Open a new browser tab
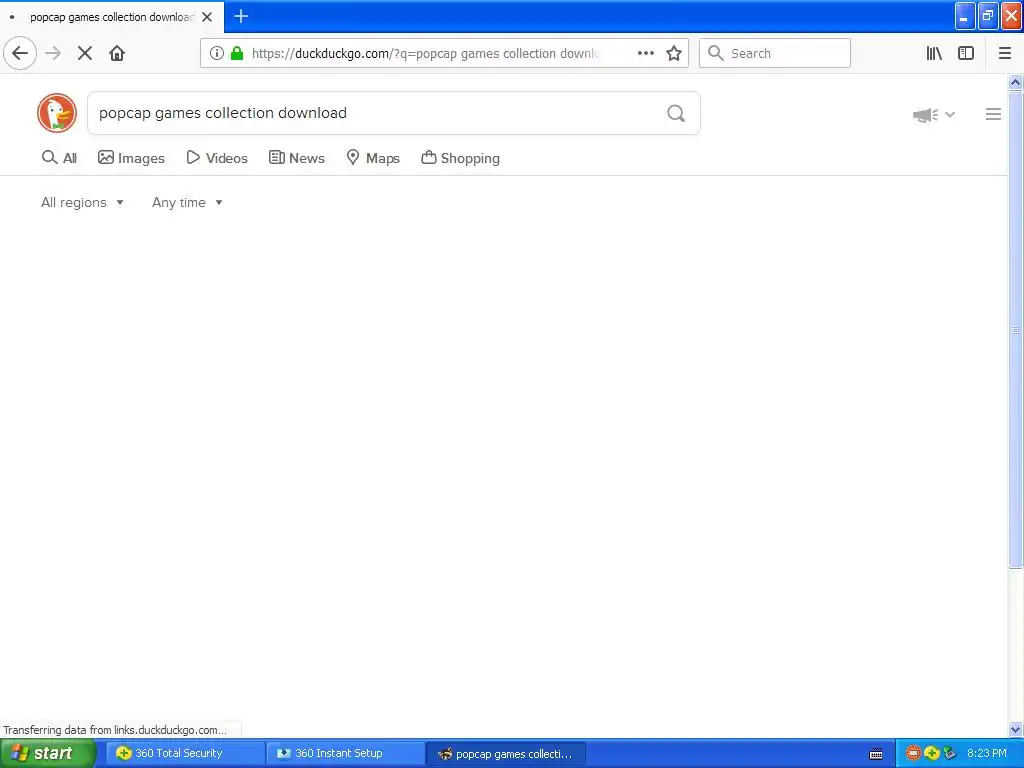The image size is (1024, 768). coord(241,16)
